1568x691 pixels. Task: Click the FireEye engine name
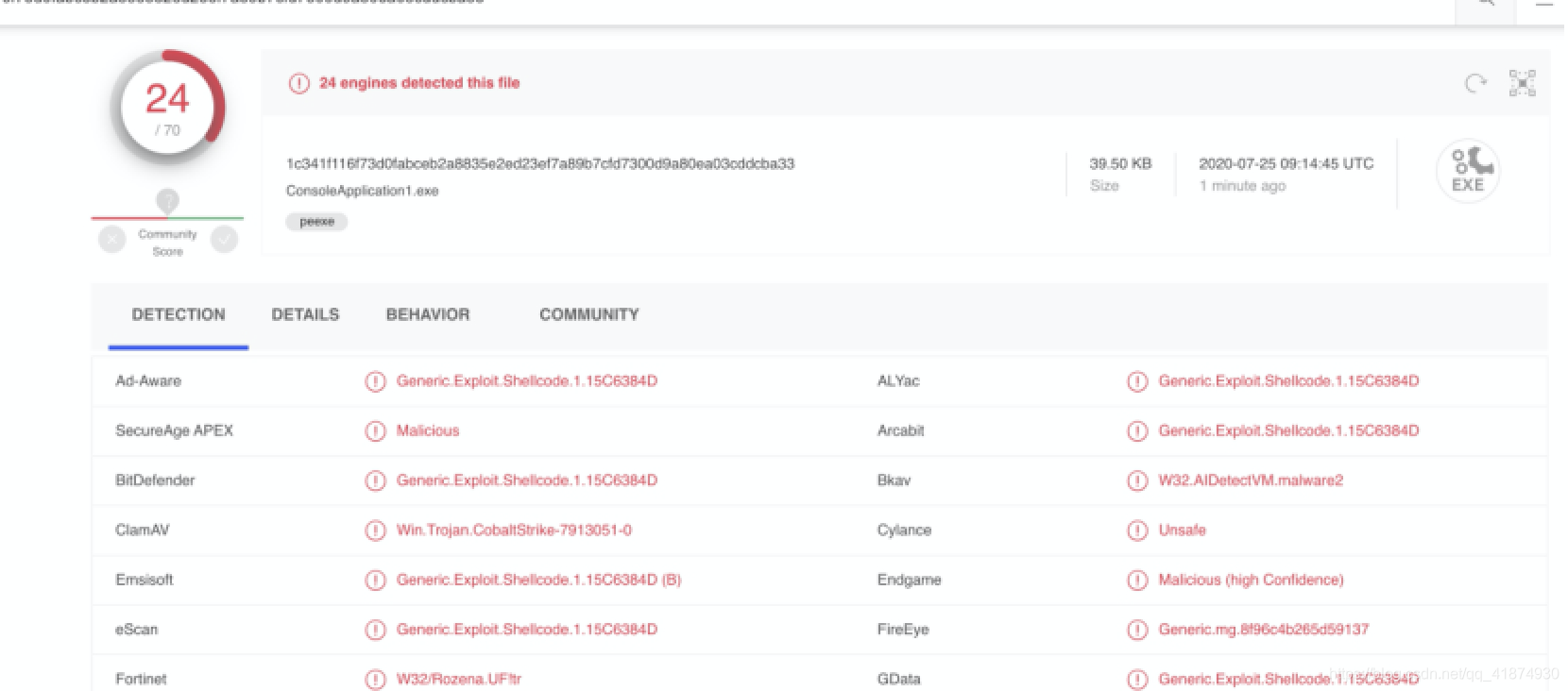(x=903, y=629)
